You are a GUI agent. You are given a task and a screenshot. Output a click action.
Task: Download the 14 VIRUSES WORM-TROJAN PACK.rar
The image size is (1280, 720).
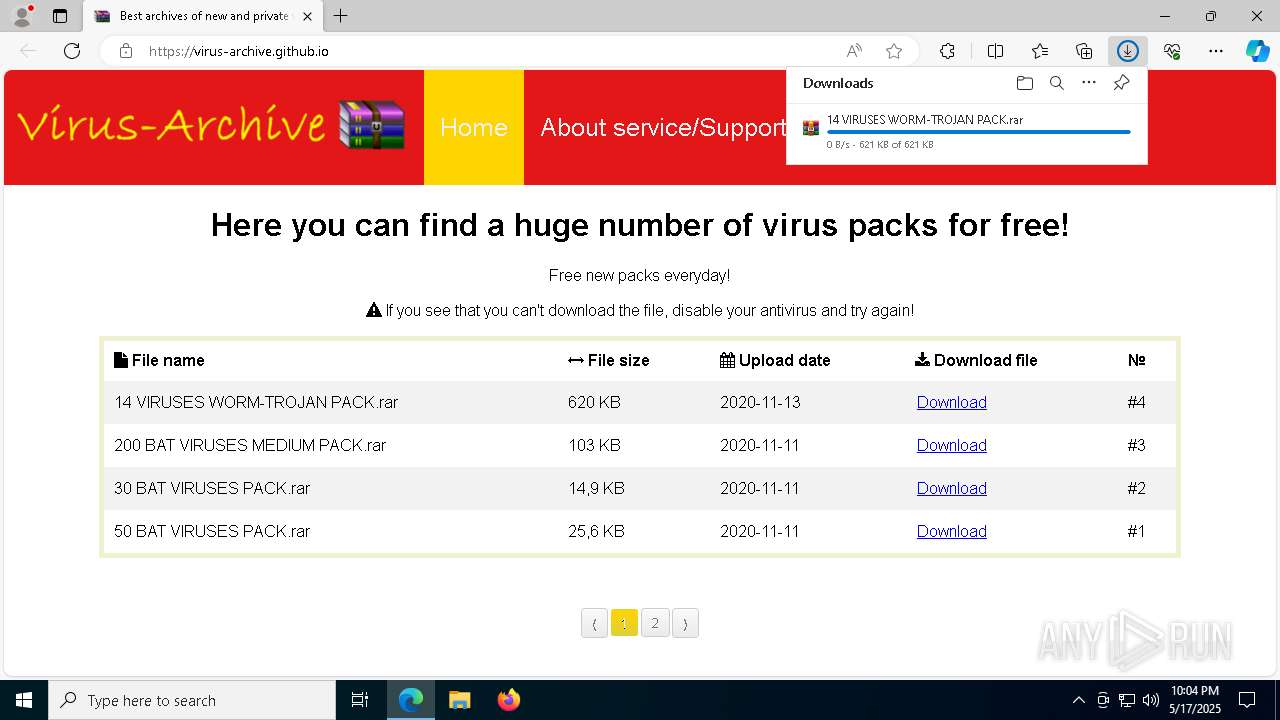pyautogui.click(x=952, y=402)
